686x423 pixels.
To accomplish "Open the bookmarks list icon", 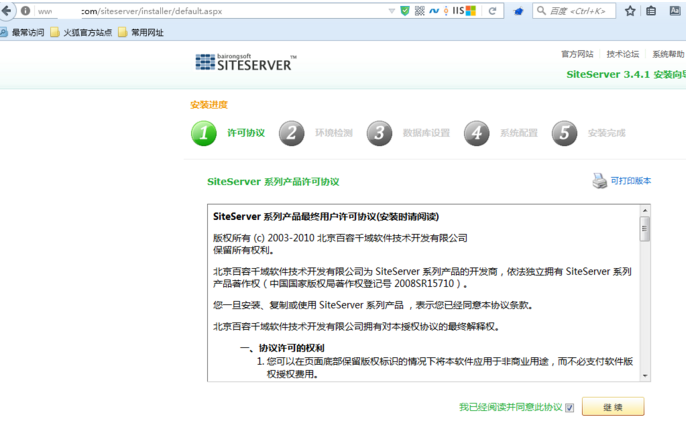I will tap(651, 11).
